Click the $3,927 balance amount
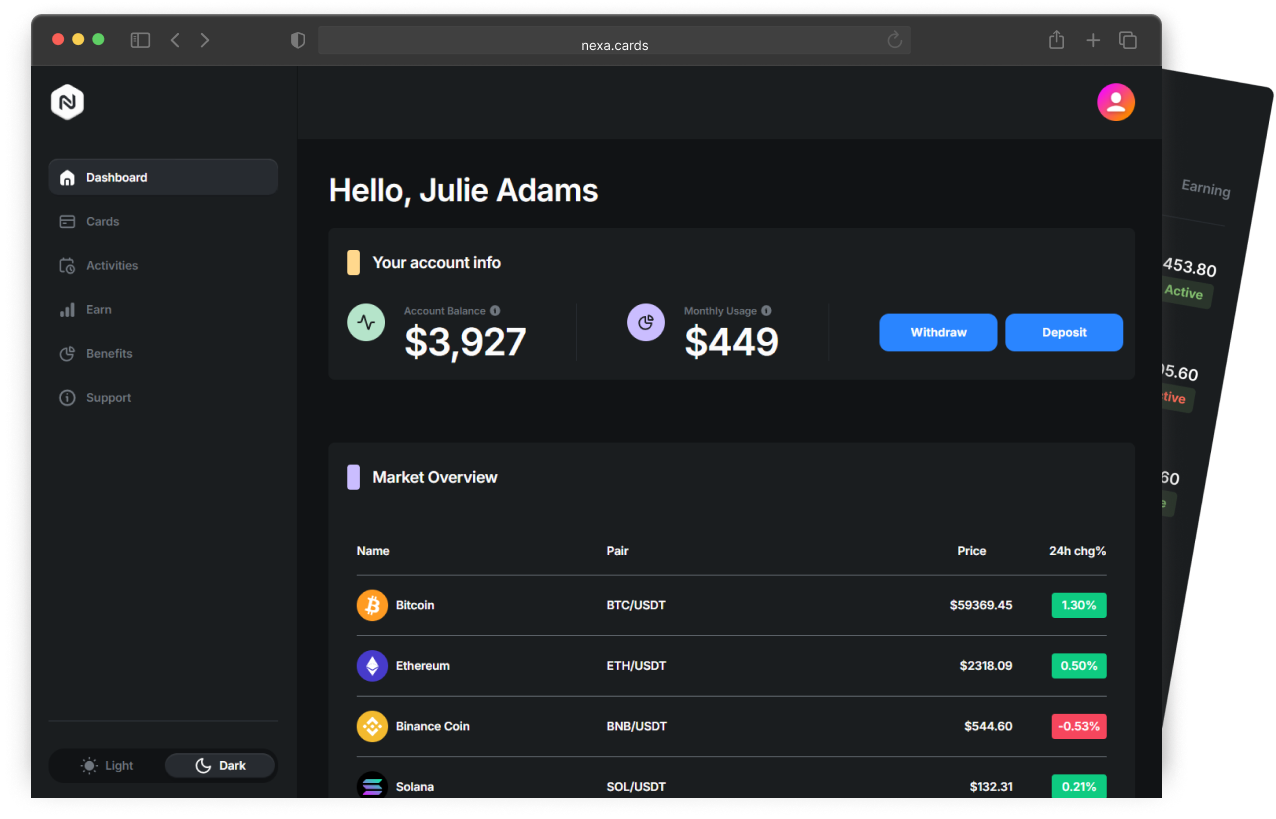Image resolution: width=1276 pixels, height=819 pixels. pos(465,342)
